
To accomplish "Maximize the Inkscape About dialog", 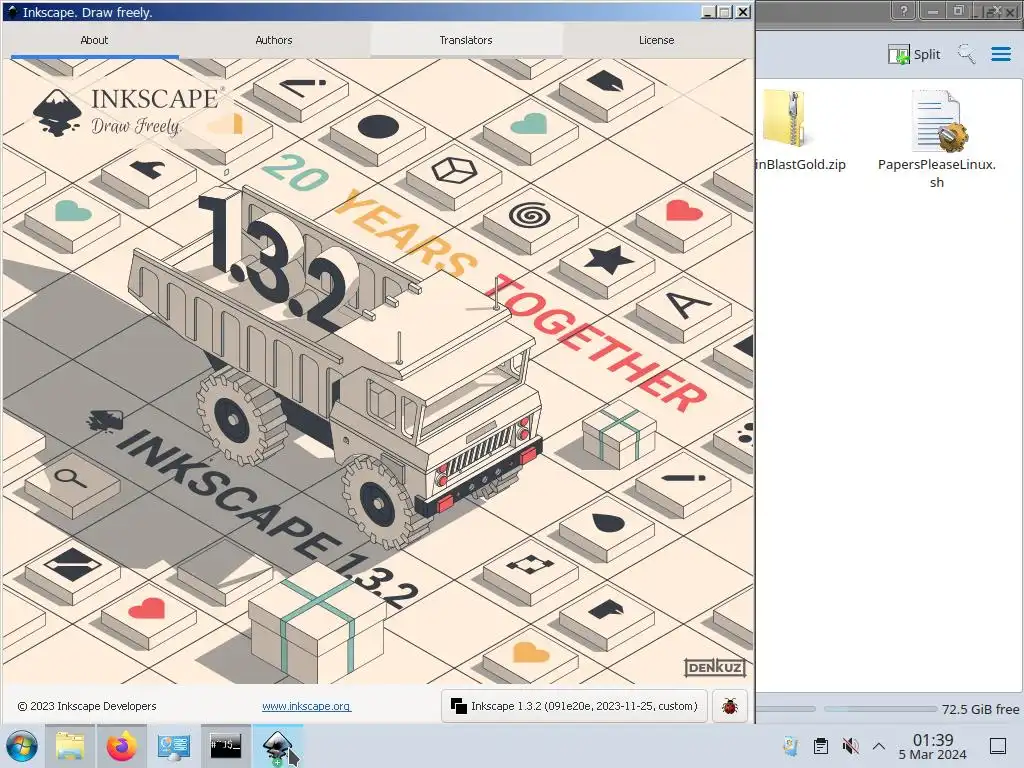I will click(726, 12).
